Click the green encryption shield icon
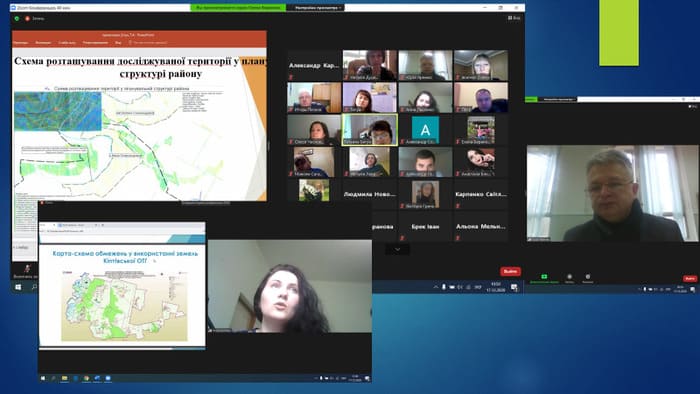 click(17, 18)
